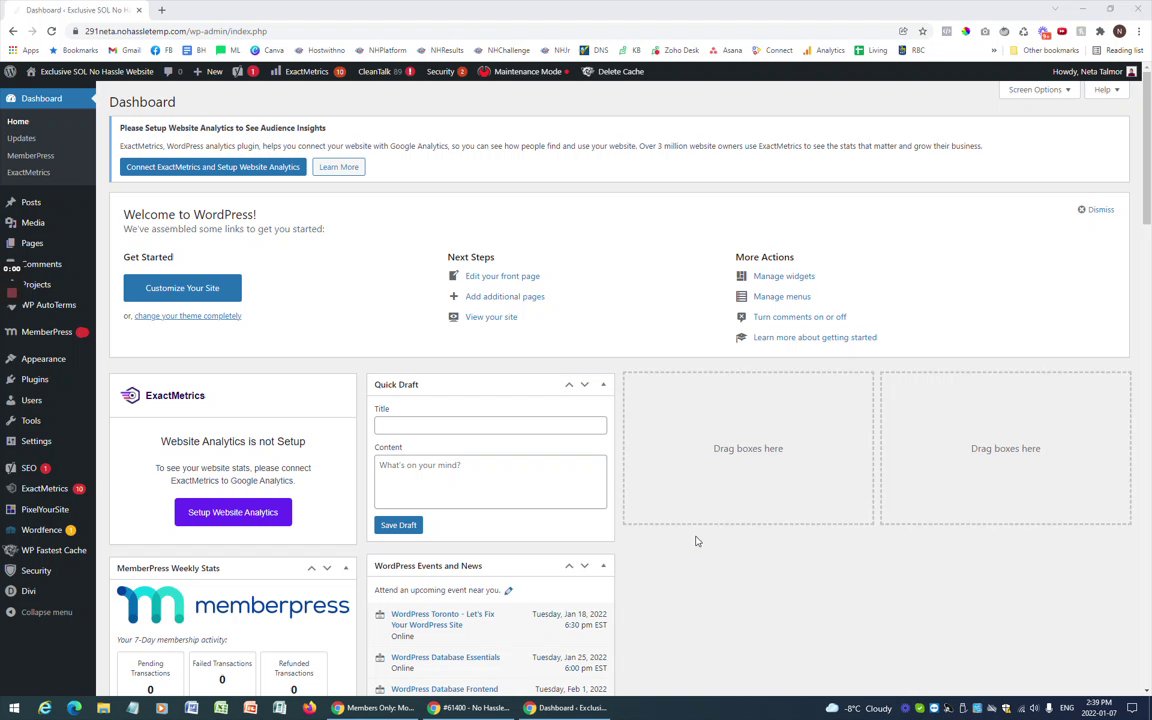Open Firefox from the taskbar
The height and width of the screenshot is (720, 1152).
(309, 708)
